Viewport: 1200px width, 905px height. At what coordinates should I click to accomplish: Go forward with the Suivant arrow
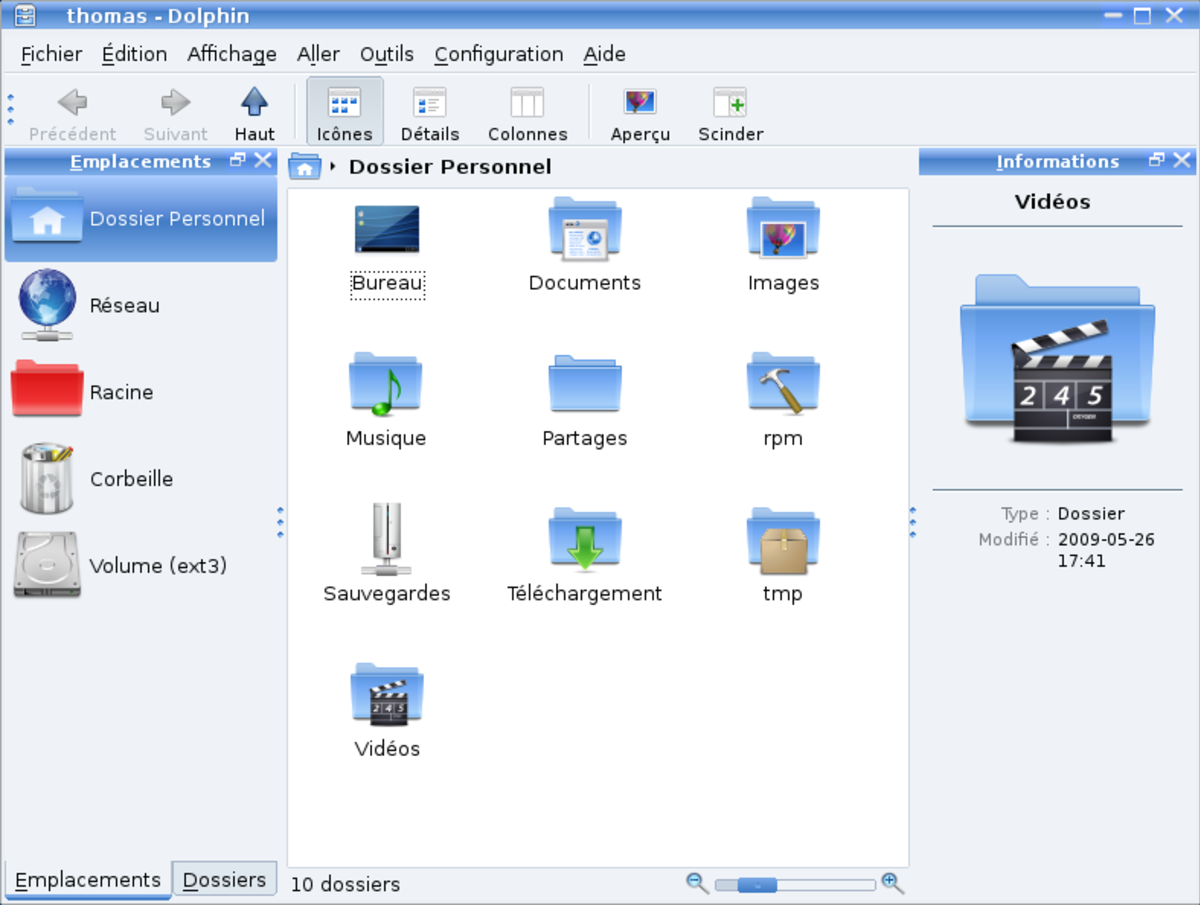pyautogui.click(x=175, y=113)
